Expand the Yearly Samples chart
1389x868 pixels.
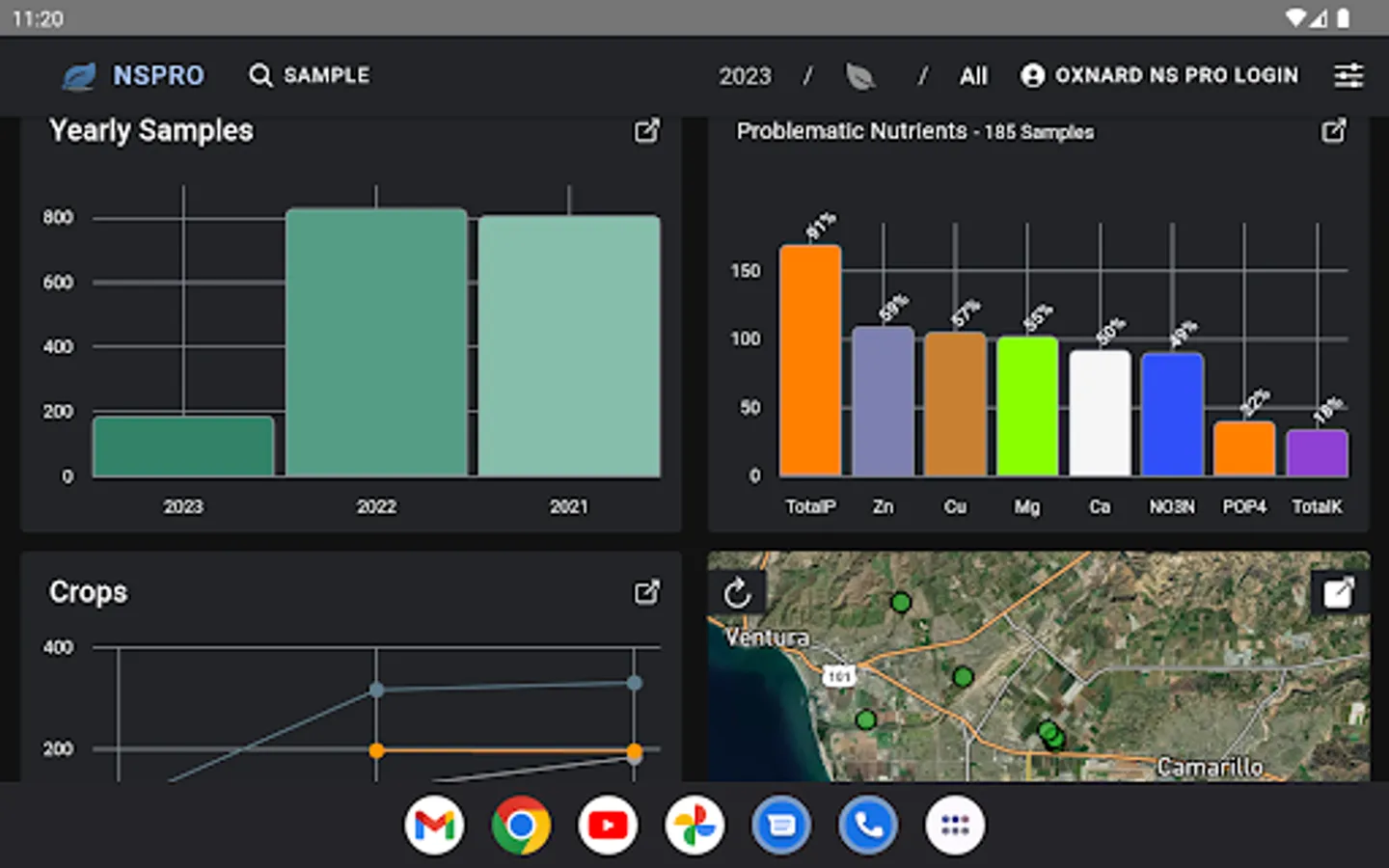[x=646, y=131]
